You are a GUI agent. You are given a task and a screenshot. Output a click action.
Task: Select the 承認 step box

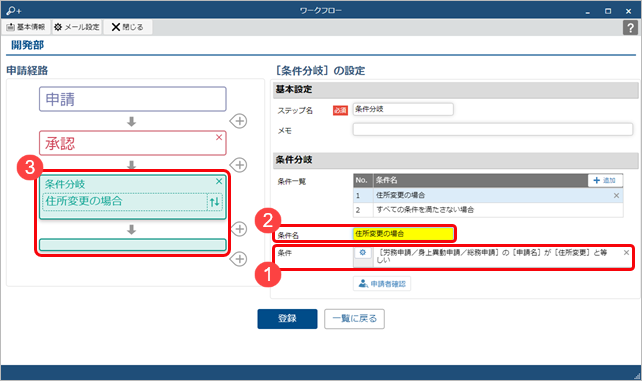pos(133,143)
